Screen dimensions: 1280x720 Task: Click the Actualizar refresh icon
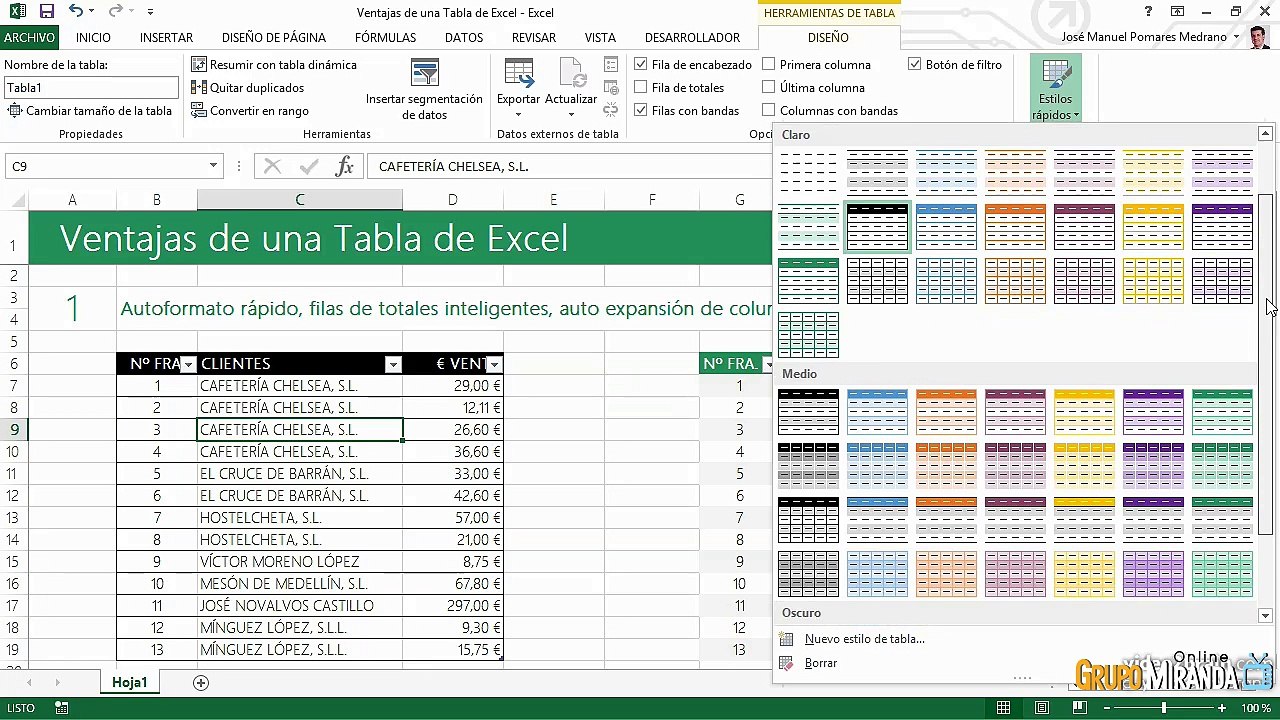click(x=571, y=74)
